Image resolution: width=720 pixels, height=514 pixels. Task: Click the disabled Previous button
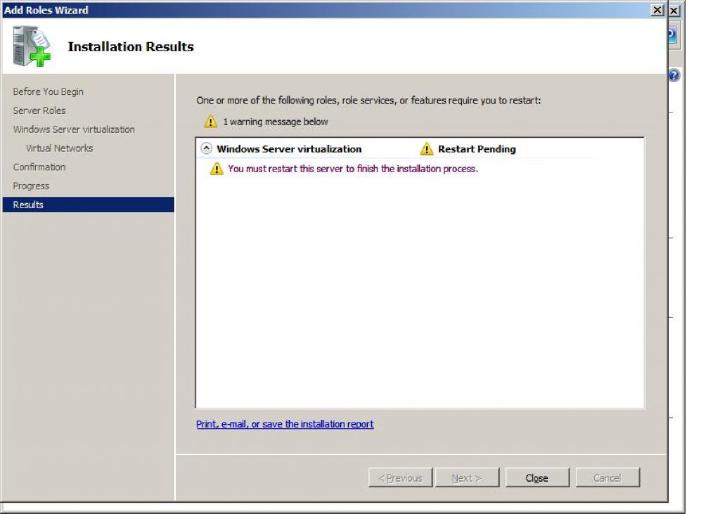tap(400, 478)
